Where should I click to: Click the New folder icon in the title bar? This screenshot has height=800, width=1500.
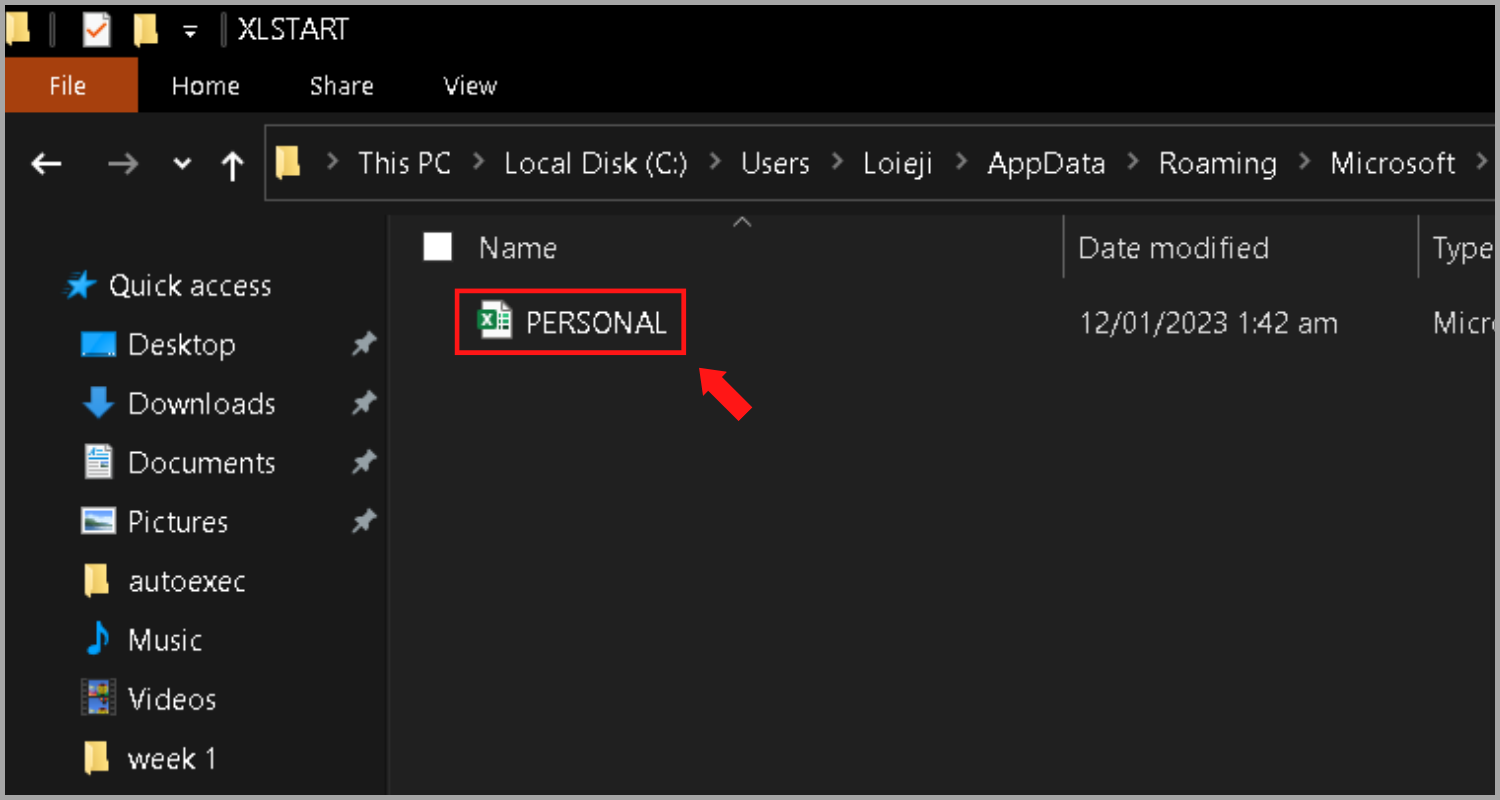(145, 29)
